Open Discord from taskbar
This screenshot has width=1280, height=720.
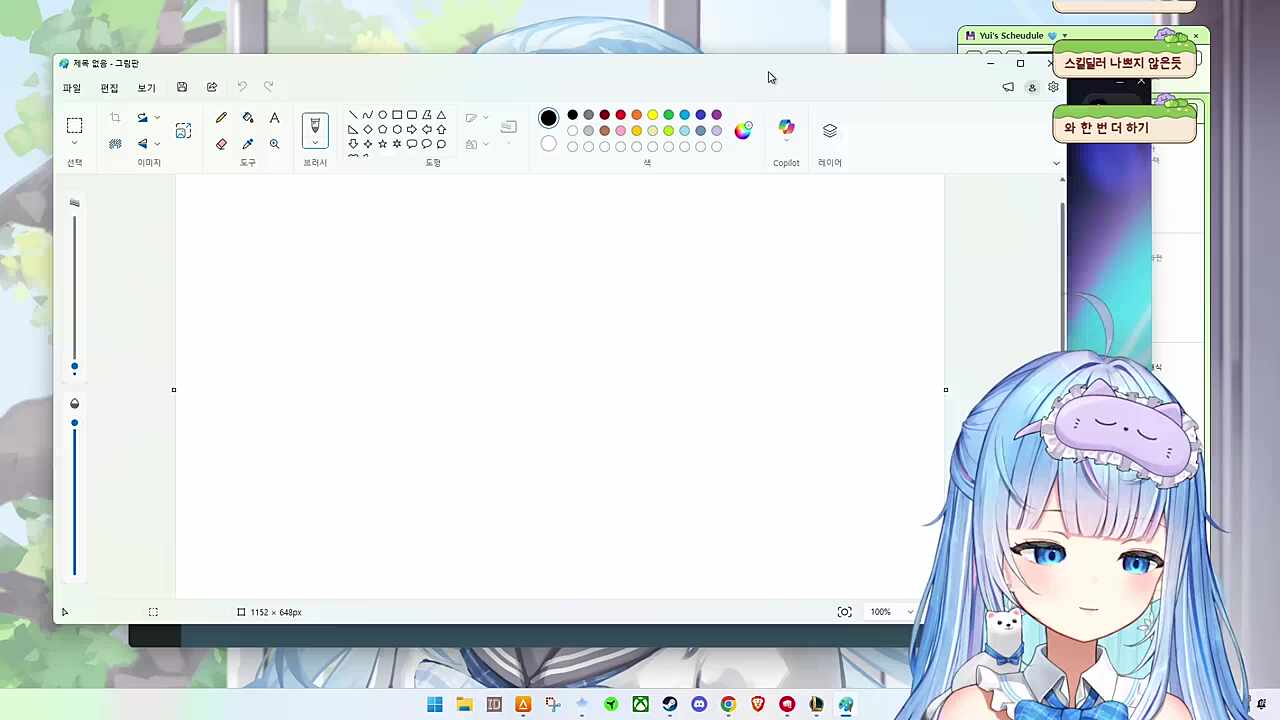[699, 705]
